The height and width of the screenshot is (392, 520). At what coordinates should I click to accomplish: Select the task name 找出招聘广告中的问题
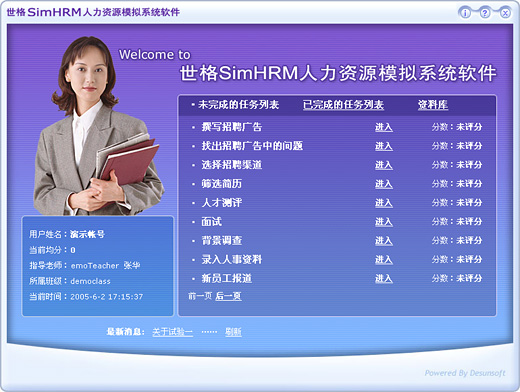pyautogui.click(x=252, y=146)
